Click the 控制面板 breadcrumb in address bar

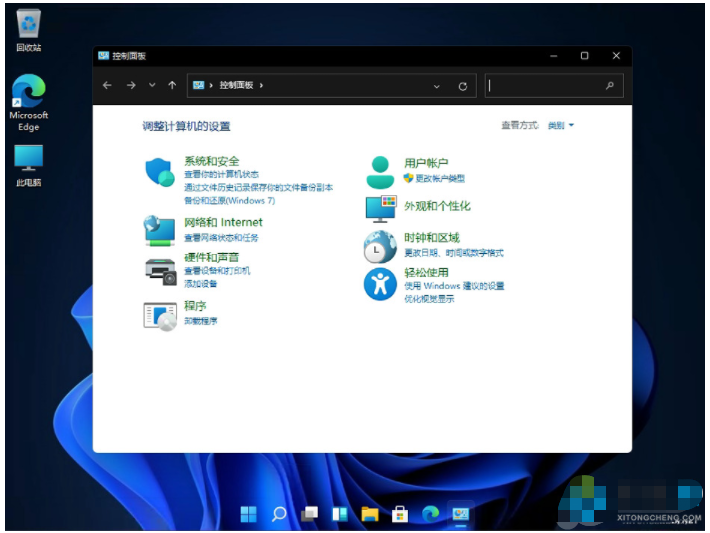[x=236, y=86]
